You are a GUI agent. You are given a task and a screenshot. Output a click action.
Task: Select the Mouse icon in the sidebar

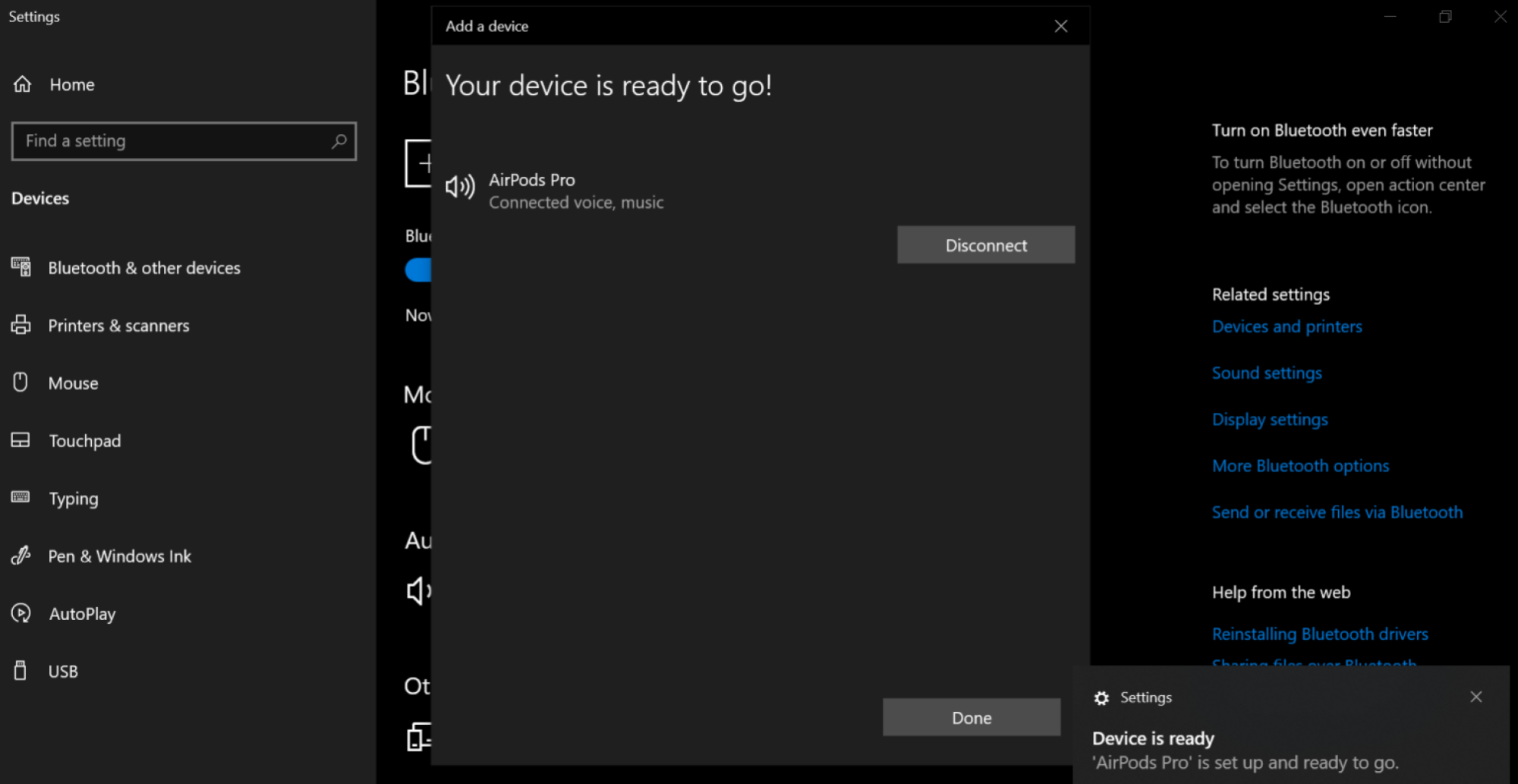(x=20, y=383)
